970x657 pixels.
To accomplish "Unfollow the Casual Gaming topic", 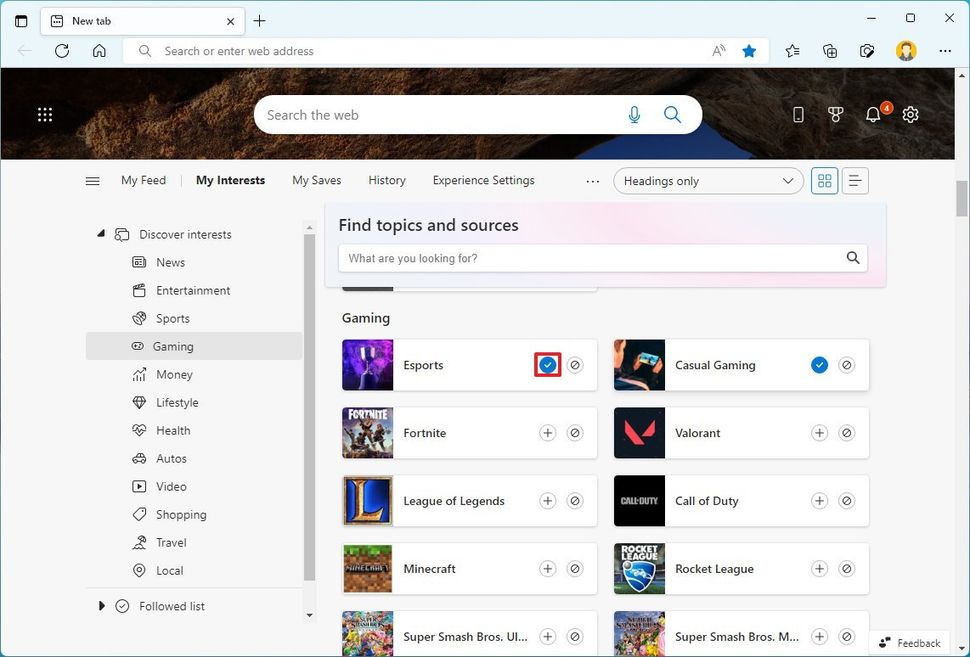I will pyautogui.click(x=819, y=365).
